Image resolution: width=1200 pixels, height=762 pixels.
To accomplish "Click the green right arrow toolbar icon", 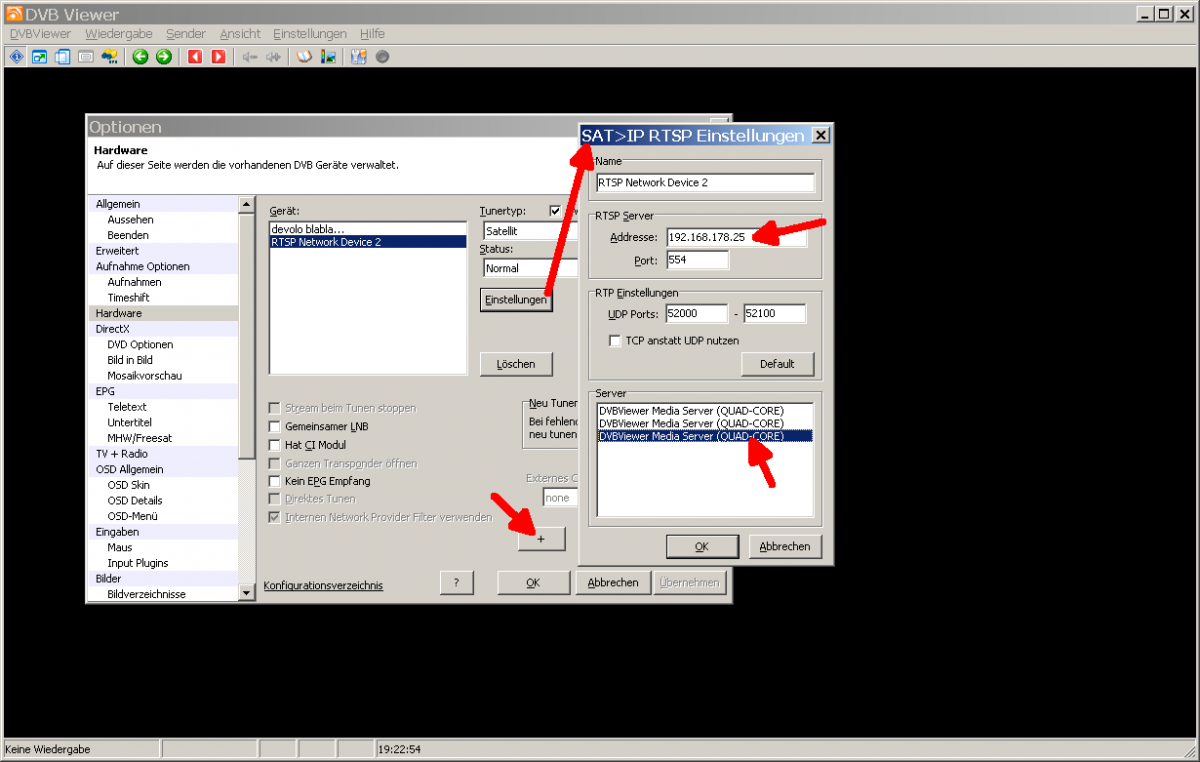I will (x=164, y=57).
